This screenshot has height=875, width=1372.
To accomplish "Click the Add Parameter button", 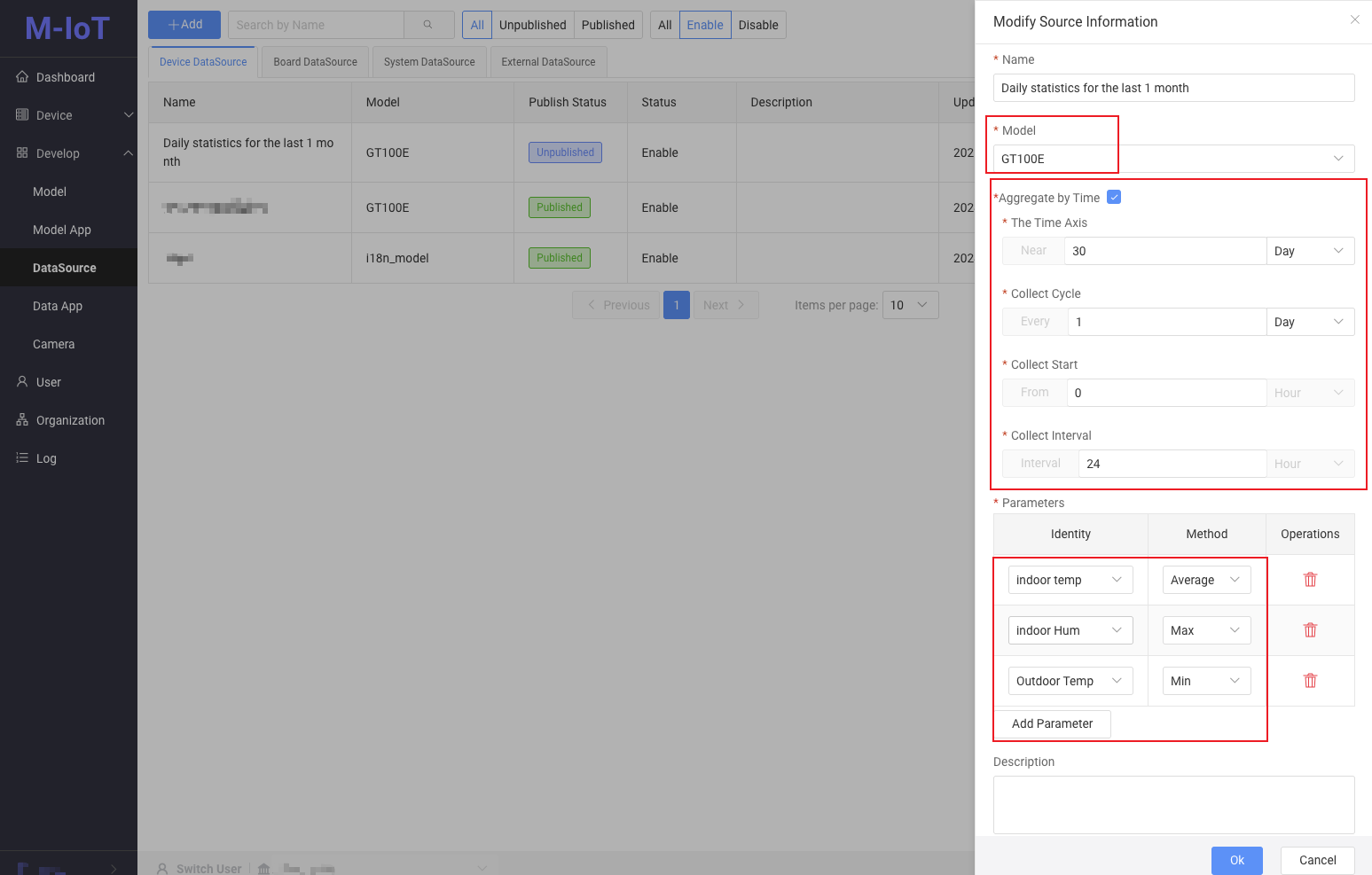I will click(1052, 723).
